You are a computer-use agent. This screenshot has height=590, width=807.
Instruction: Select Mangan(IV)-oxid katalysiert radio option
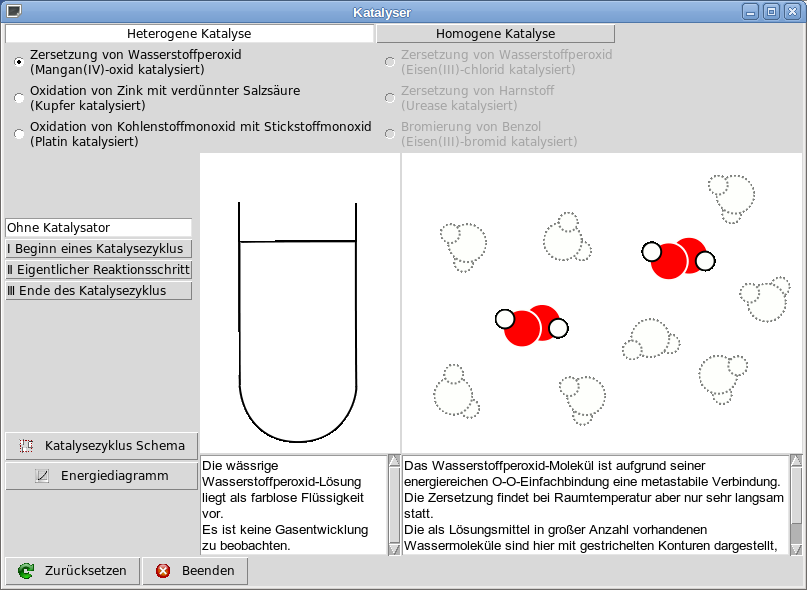(19, 62)
